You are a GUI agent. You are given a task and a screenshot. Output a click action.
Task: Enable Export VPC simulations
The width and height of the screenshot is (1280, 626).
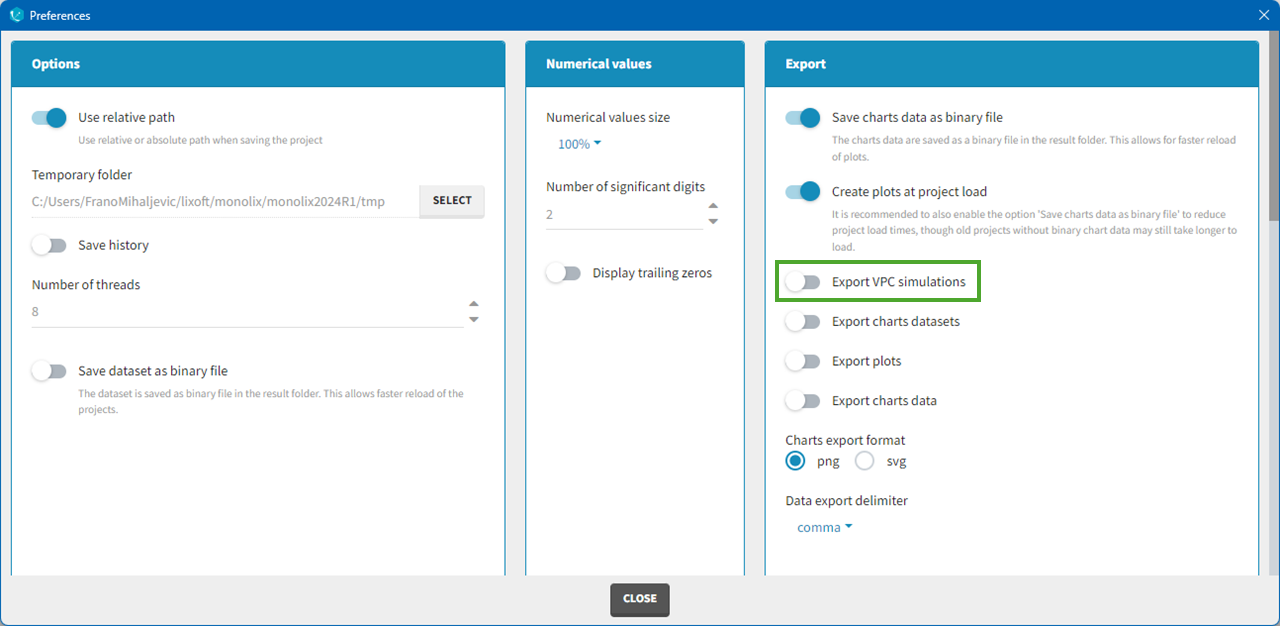(x=802, y=282)
